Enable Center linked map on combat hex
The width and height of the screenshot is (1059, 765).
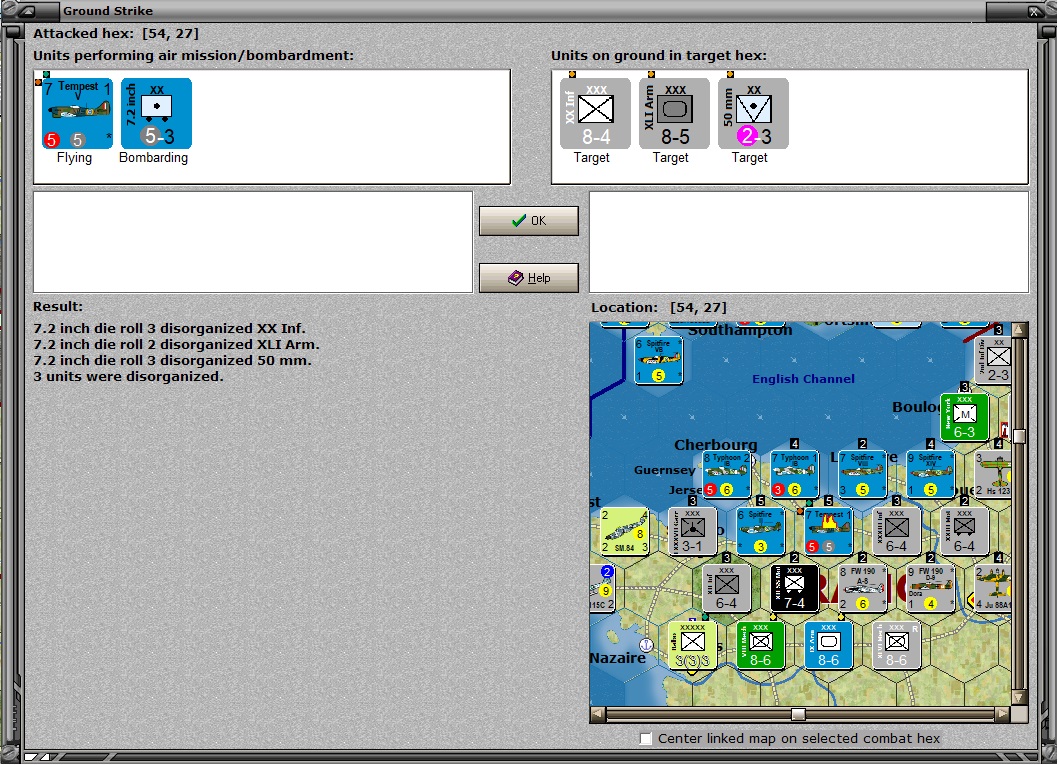point(646,739)
